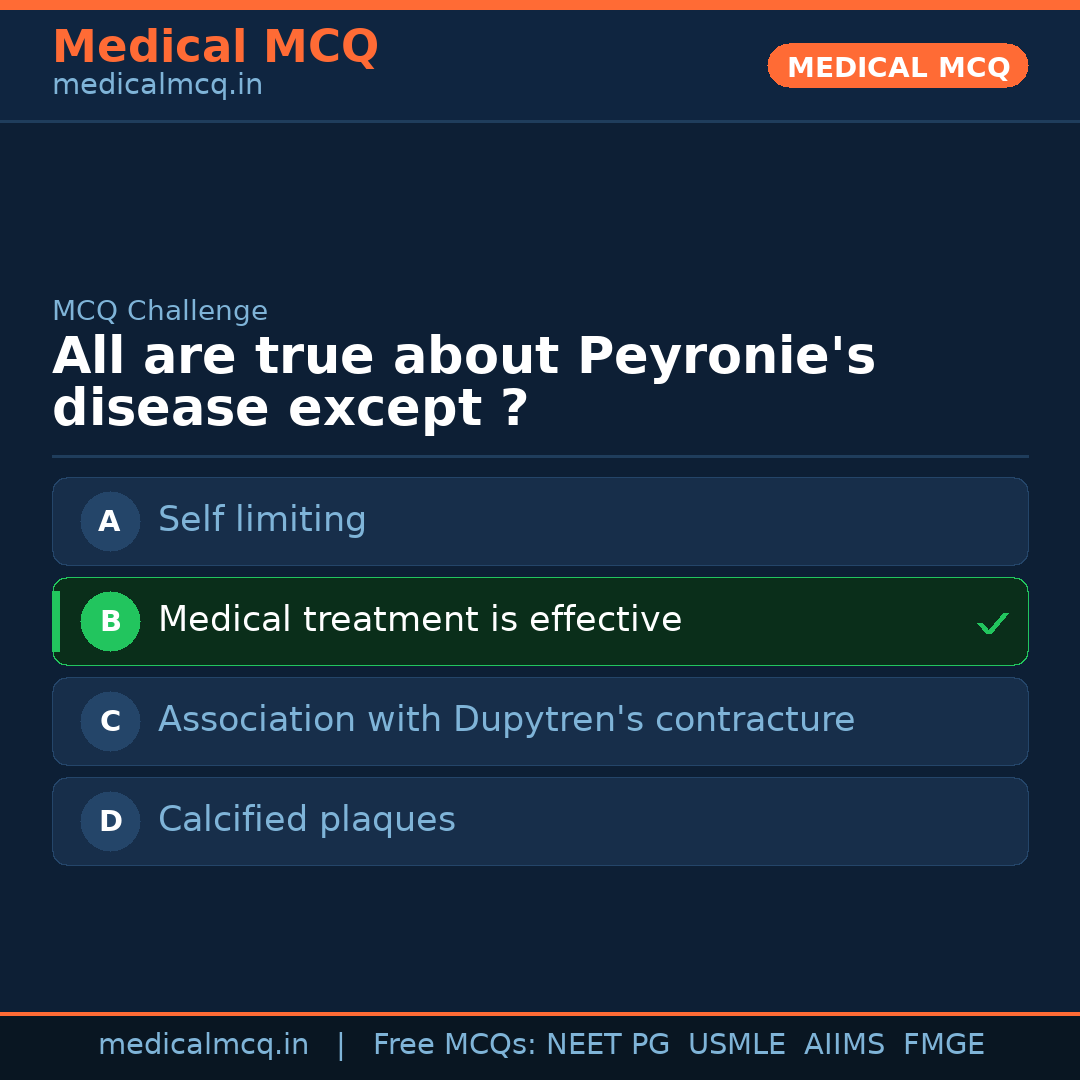Click the orange "MEDICAL MCQ" badge

pyautogui.click(x=897, y=67)
